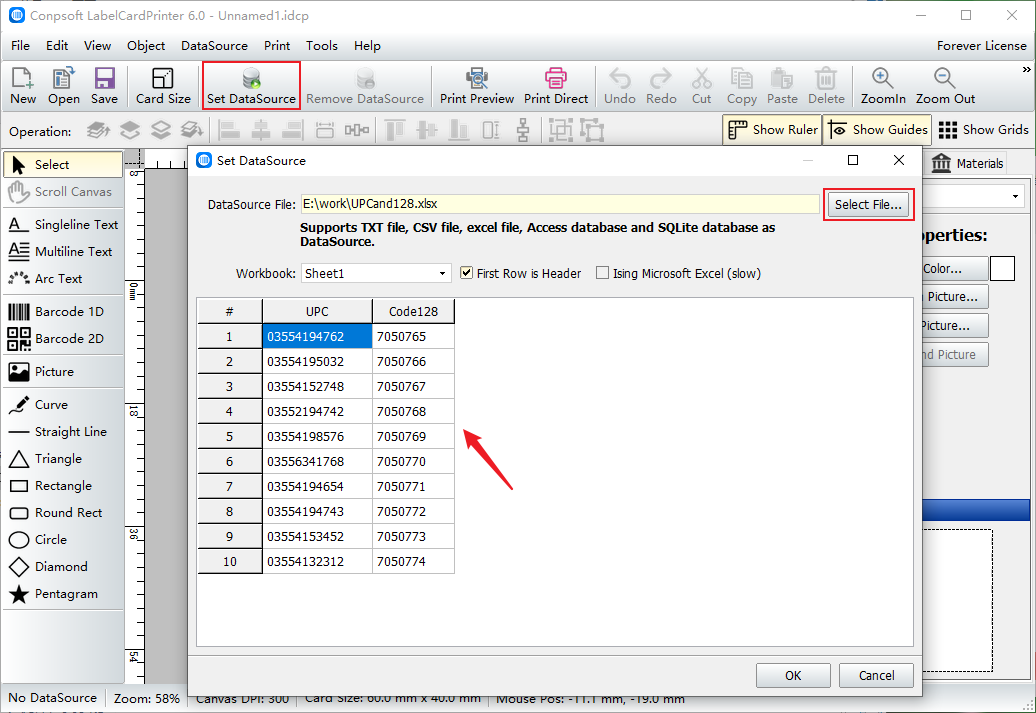Open the Object menu
This screenshot has width=1036, height=713.
click(146, 46)
